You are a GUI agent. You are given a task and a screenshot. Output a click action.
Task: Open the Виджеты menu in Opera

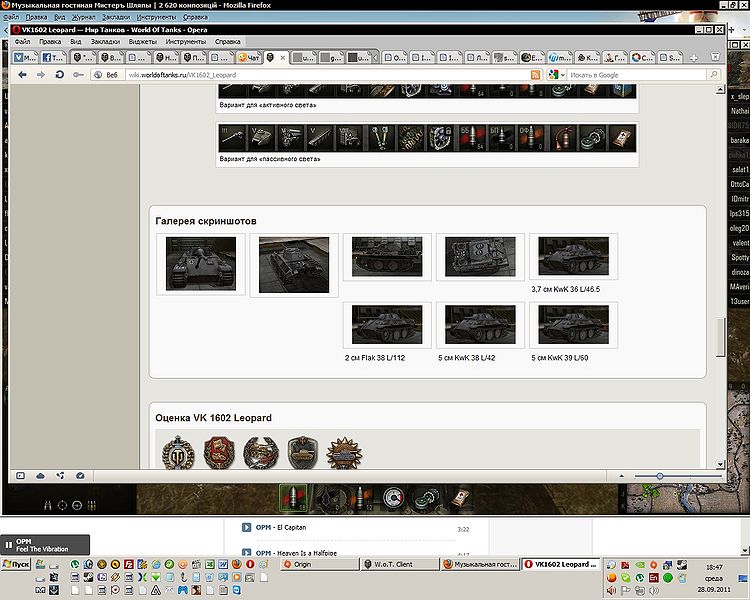pyautogui.click(x=143, y=42)
